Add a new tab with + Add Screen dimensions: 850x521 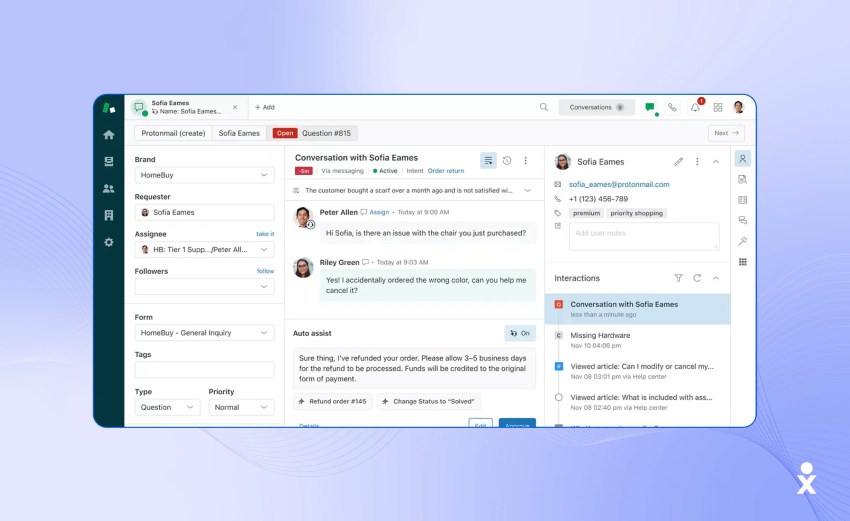point(265,107)
